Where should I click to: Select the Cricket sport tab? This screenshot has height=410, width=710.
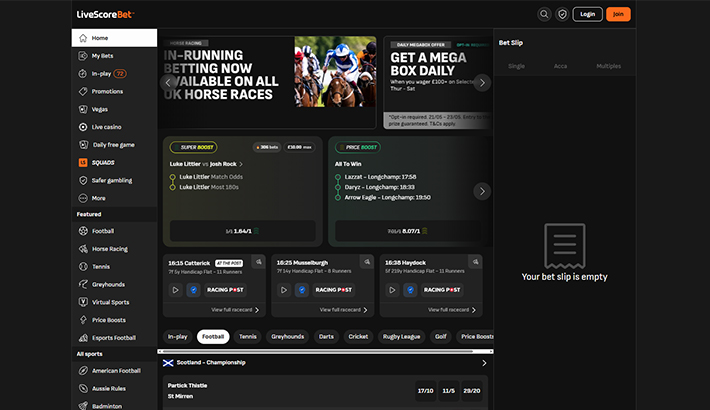tap(358, 337)
